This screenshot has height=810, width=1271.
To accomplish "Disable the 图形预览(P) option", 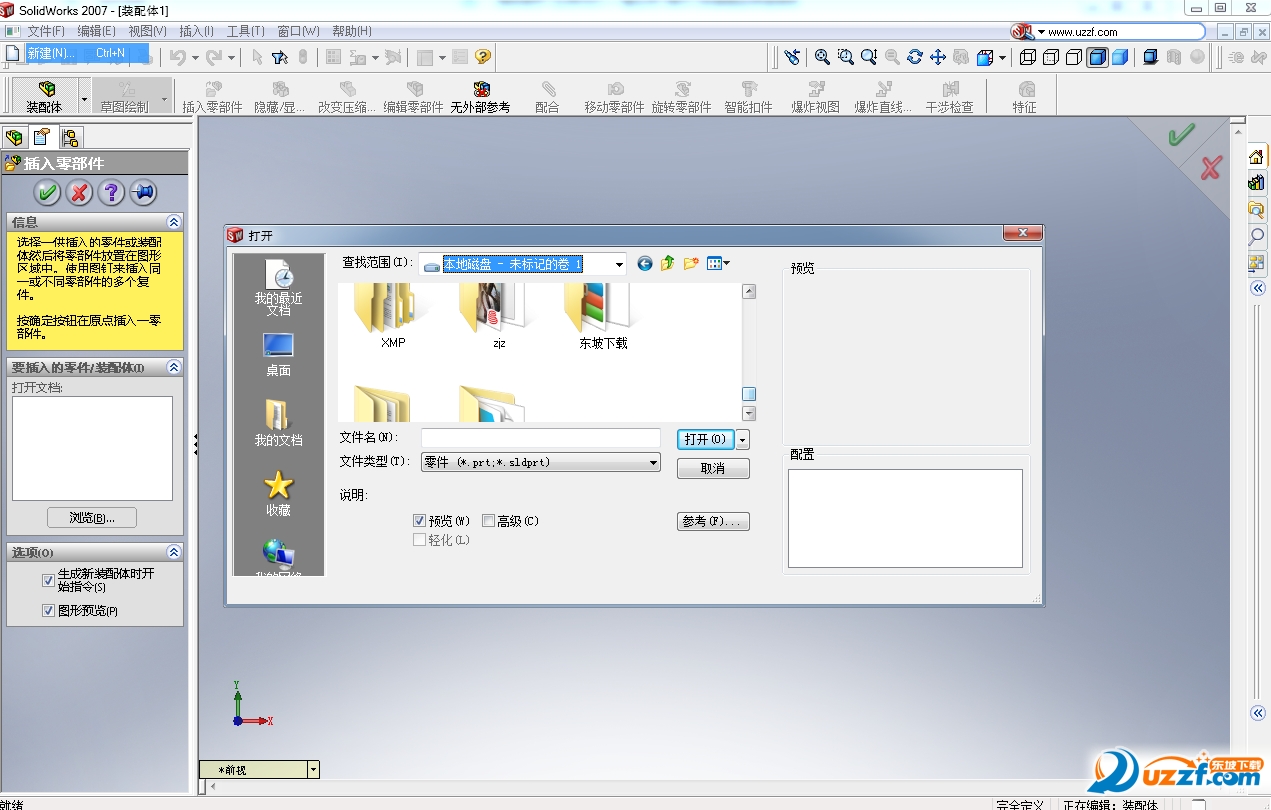I will pyautogui.click(x=48, y=610).
